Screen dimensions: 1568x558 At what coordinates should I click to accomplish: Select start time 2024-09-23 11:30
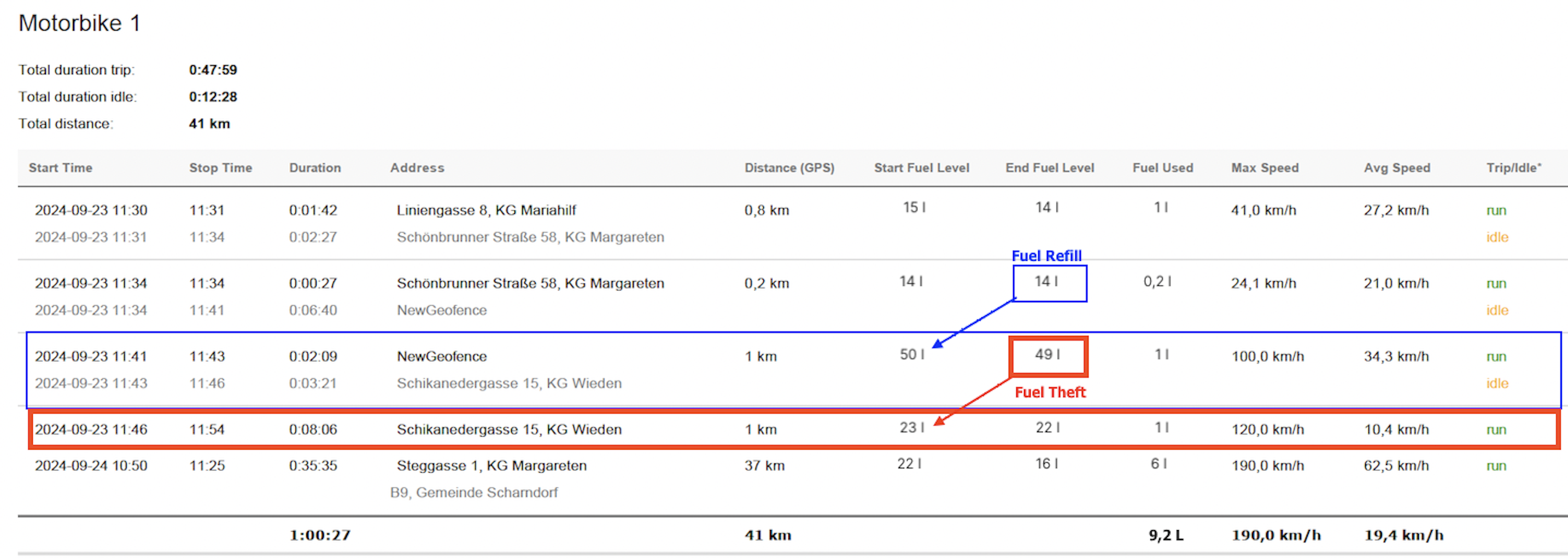91,210
